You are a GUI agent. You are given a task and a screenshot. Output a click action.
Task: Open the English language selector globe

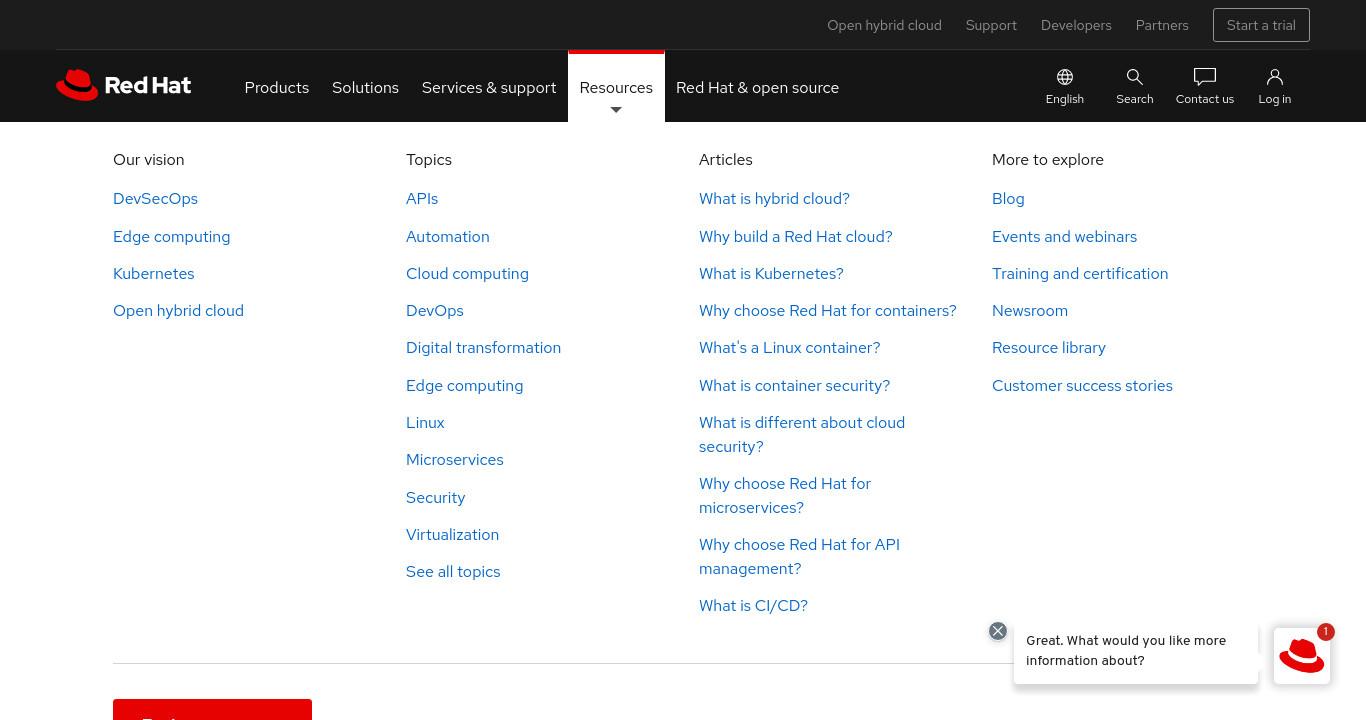click(1065, 77)
